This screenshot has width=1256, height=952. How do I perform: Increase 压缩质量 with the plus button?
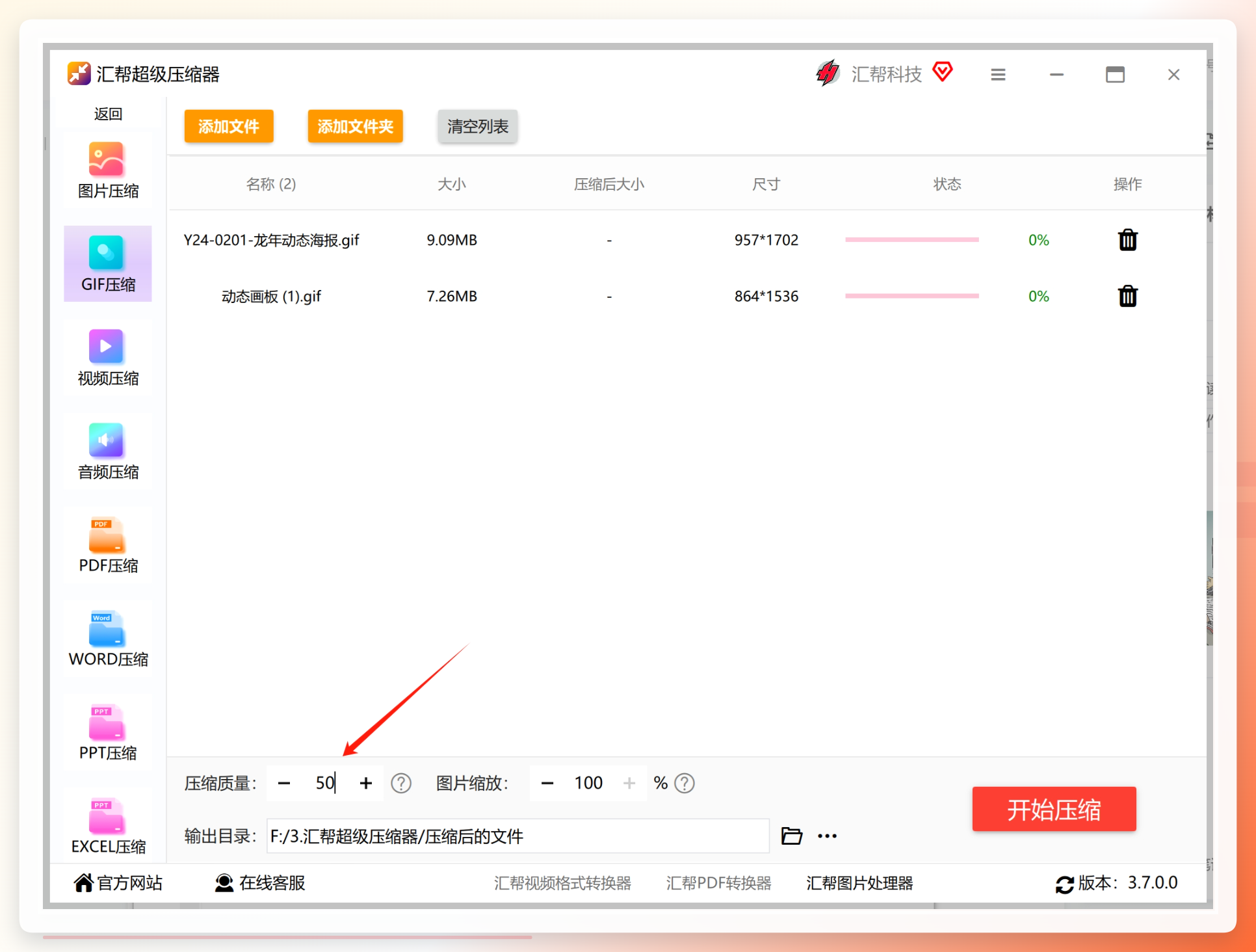pyautogui.click(x=366, y=783)
